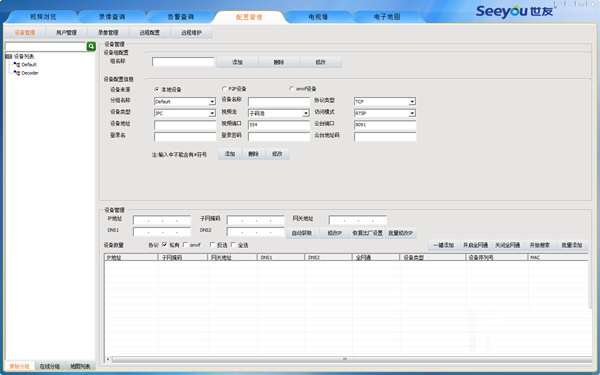Image resolution: width=600 pixels, height=375 pixels.
Task: Select the onvif设备 radio button
Action: (x=292, y=89)
